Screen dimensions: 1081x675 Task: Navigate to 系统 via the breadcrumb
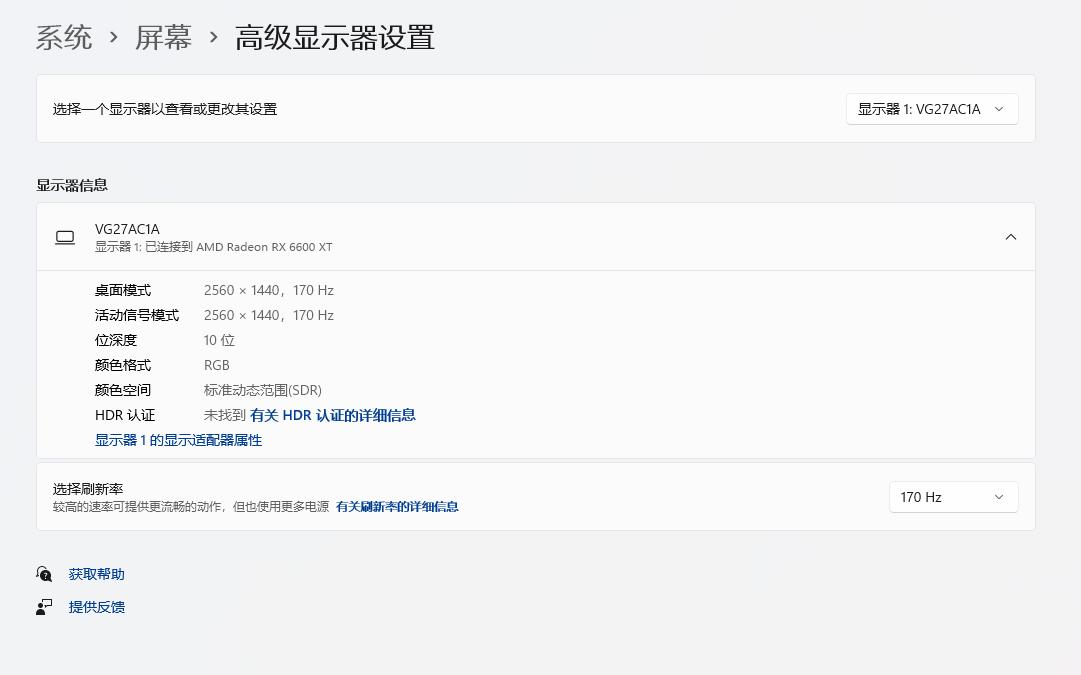point(63,38)
